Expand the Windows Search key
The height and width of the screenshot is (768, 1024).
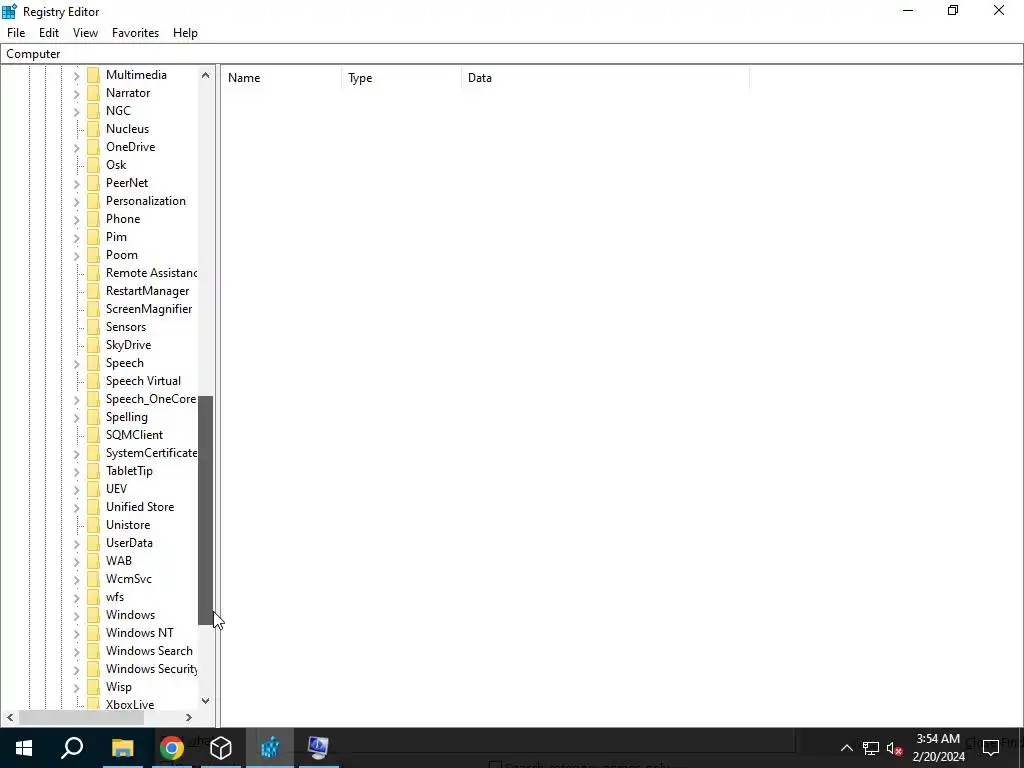76,652
